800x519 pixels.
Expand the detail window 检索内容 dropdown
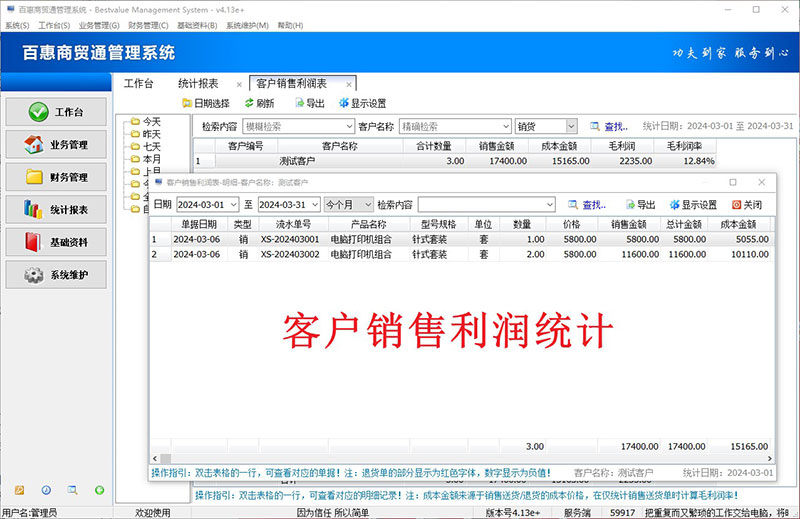549,205
